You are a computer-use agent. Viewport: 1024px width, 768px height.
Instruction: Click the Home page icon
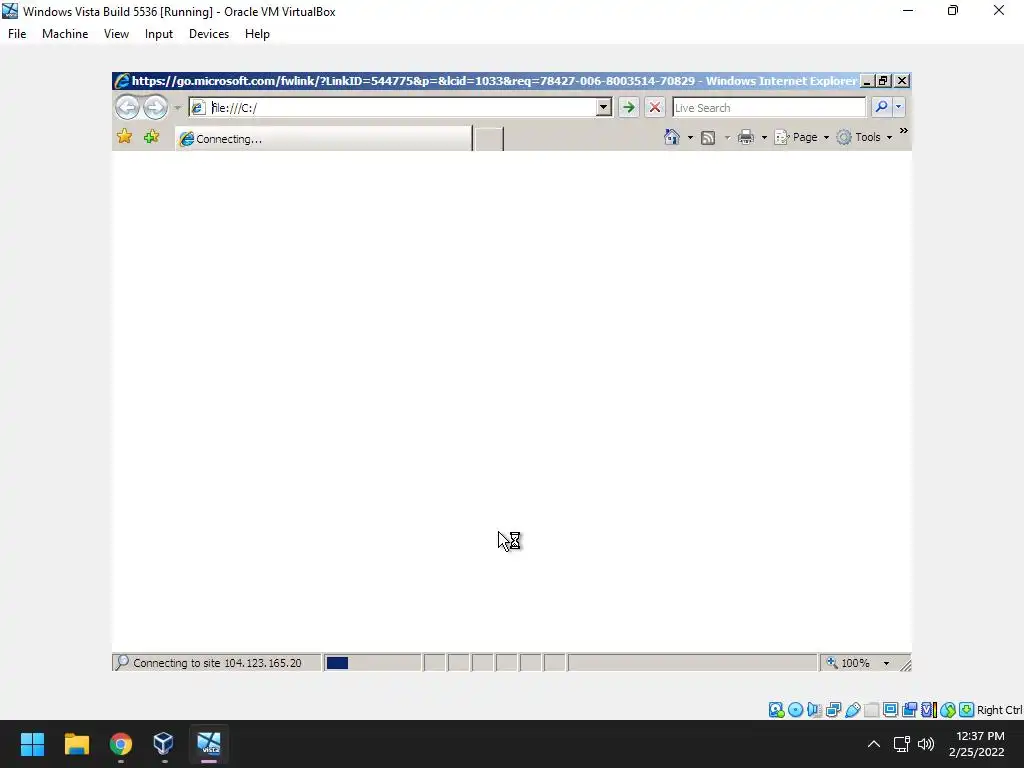671,137
